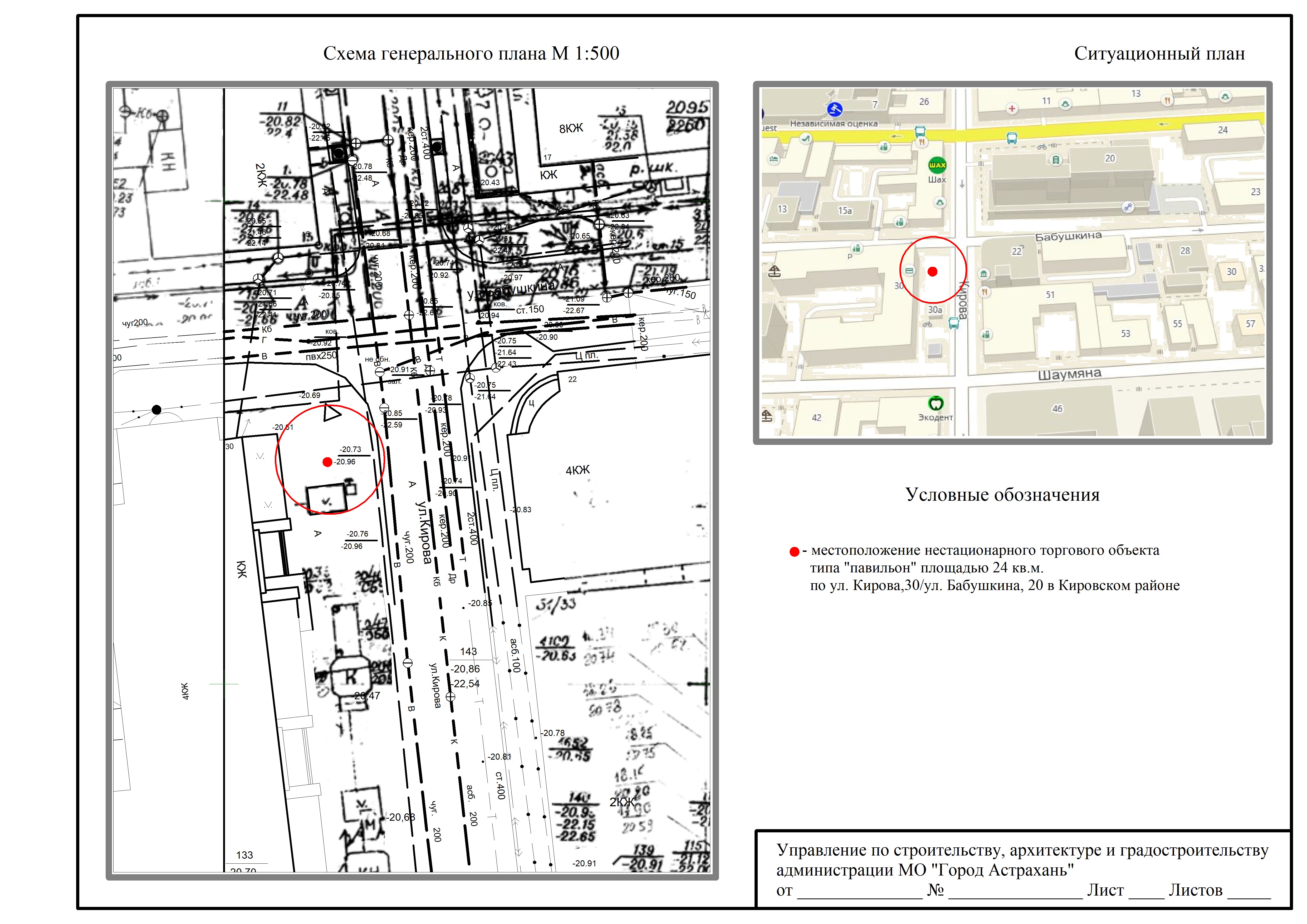
Task: Click the red dot on the situational map
Action: (x=932, y=271)
